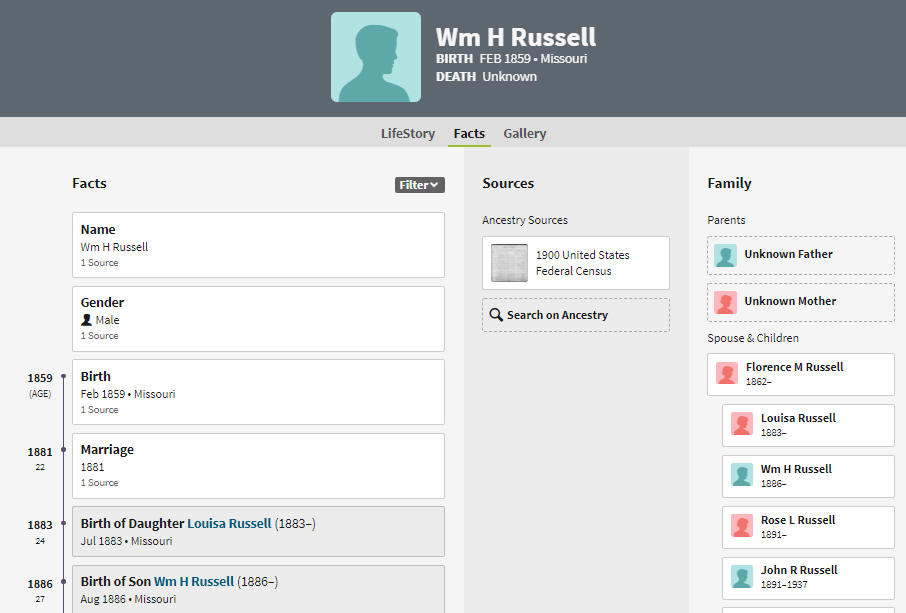
Task: Click the son Wm H Russell's avatar icon
Action: click(x=742, y=474)
